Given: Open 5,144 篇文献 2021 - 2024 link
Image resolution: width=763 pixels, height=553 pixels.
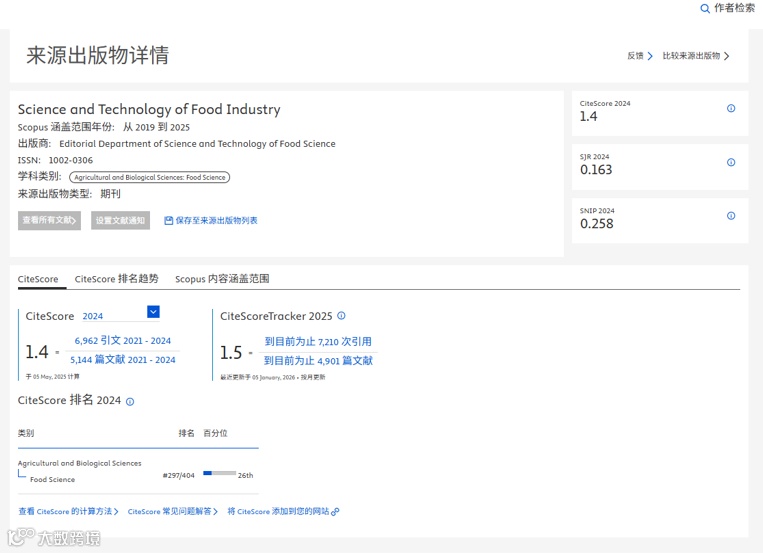Looking at the screenshot, I should (123, 360).
